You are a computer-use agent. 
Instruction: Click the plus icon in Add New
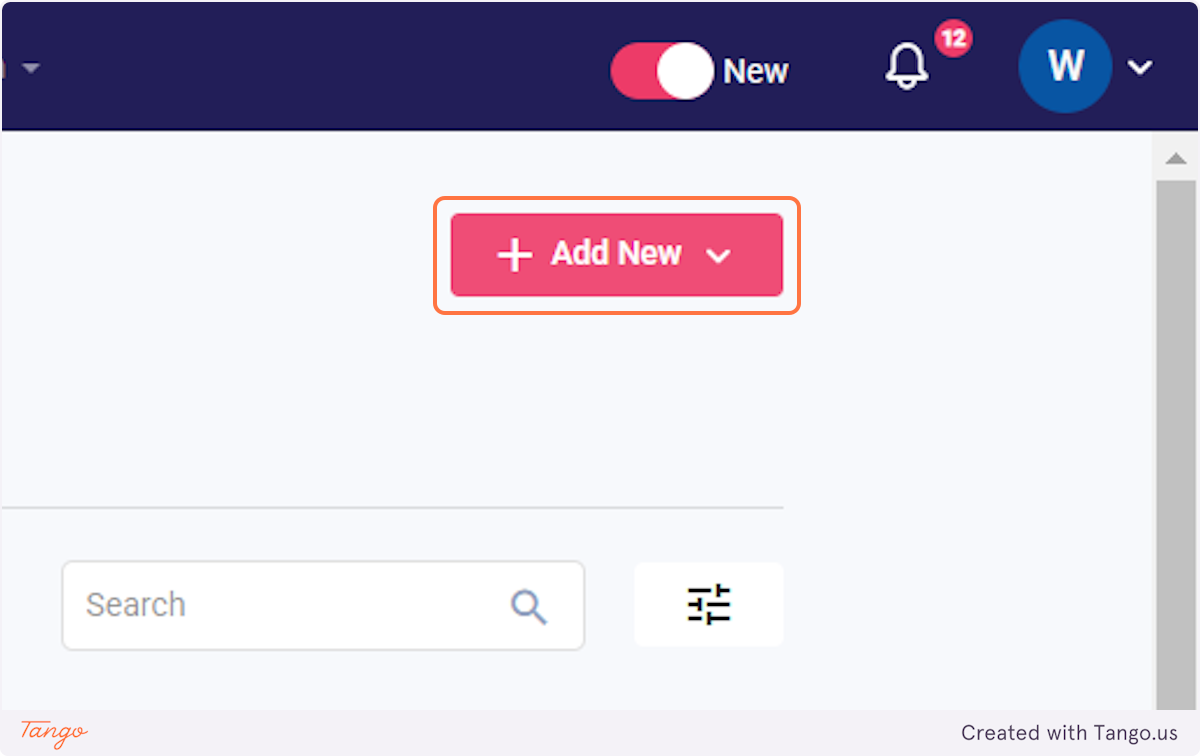click(x=514, y=255)
